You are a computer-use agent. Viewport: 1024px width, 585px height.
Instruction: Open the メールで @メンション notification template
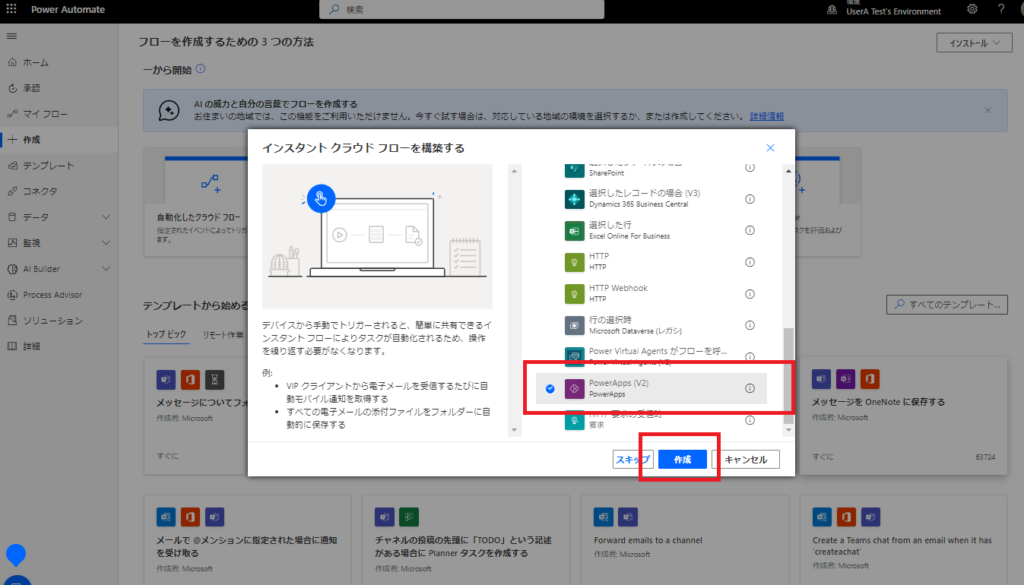pyautogui.click(x=247, y=540)
